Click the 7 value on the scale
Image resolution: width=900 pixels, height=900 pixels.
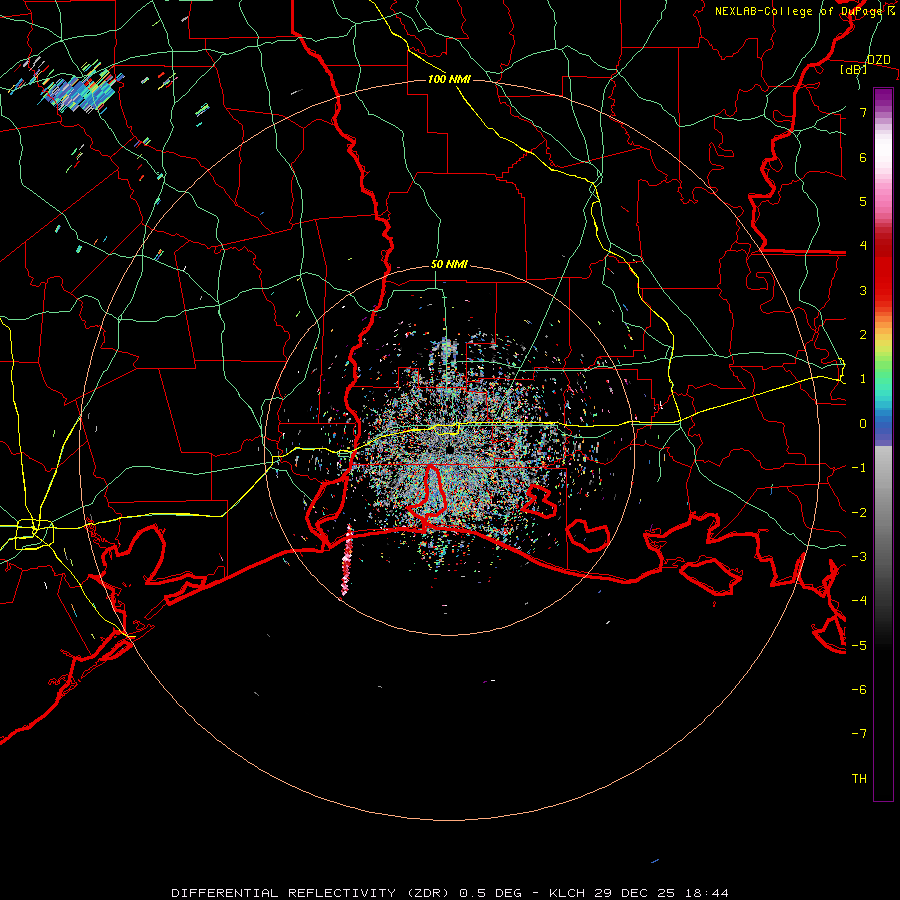point(863,112)
